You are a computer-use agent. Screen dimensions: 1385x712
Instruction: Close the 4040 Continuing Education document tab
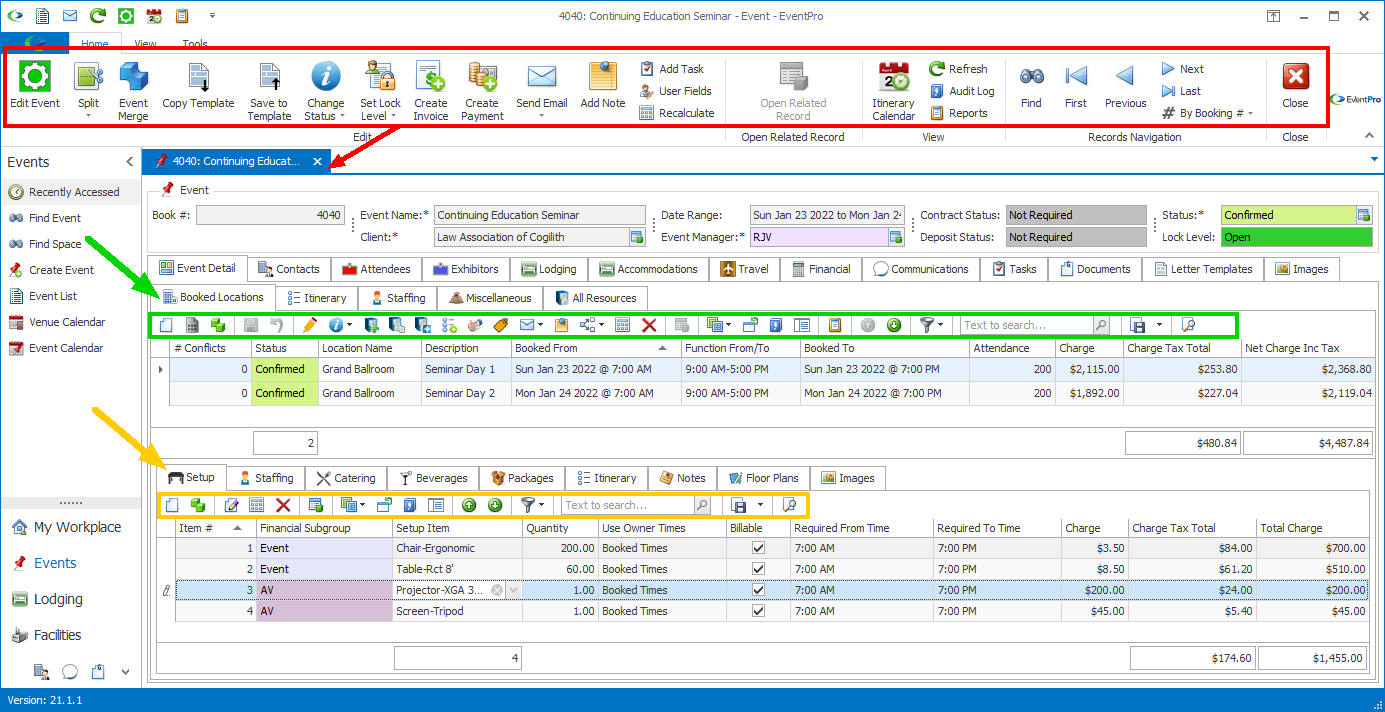(x=317, y=161)
